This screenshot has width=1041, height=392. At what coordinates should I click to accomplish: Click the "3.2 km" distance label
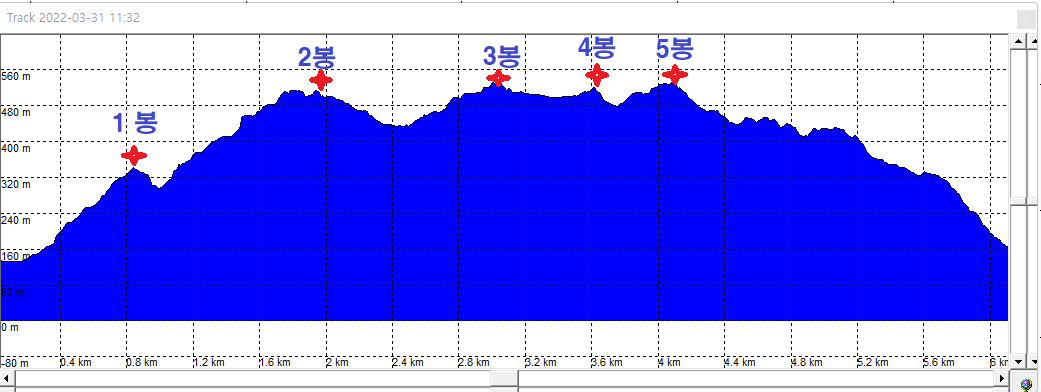pos(540,363)
